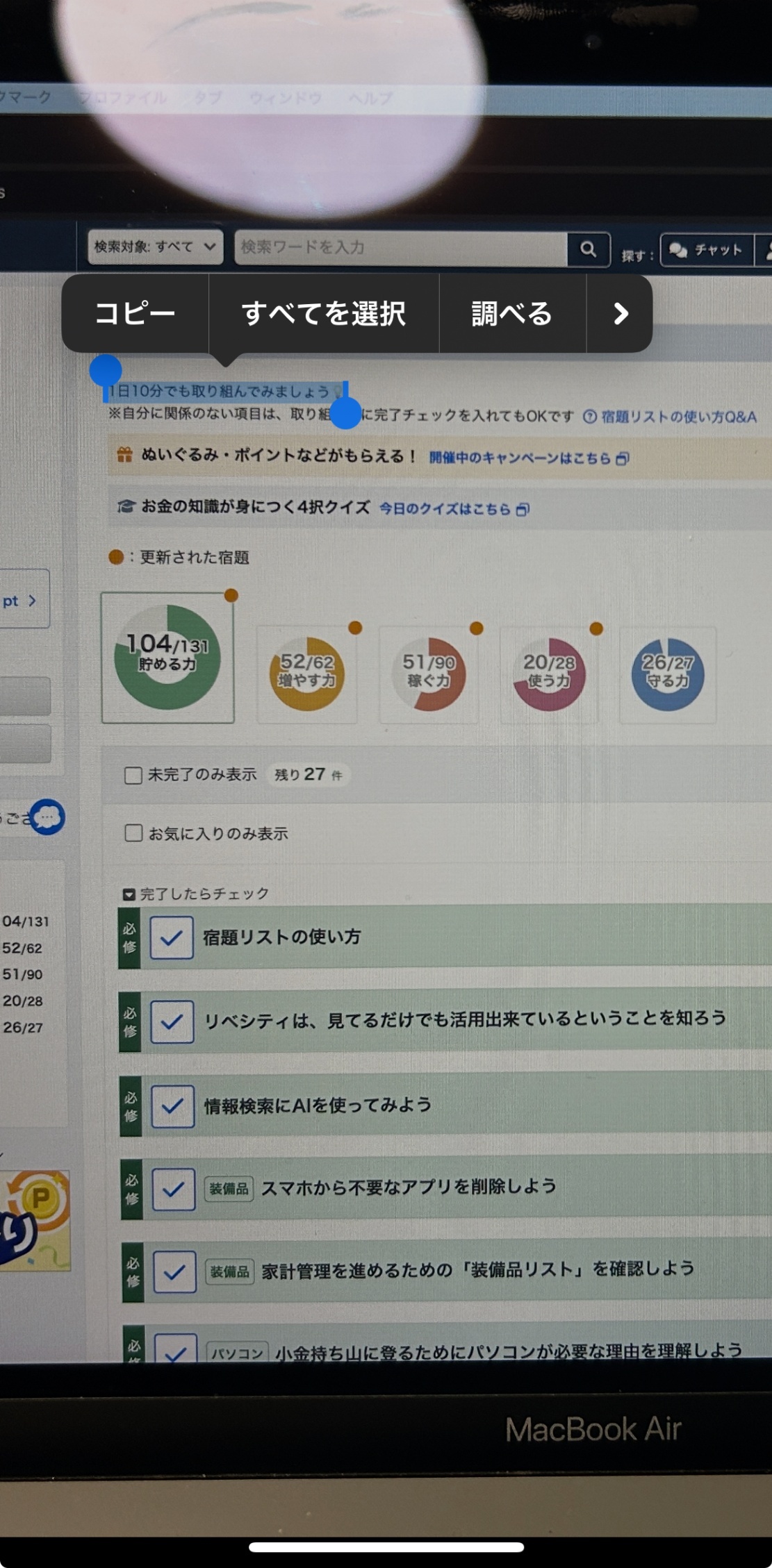Open the ウィンドウ menu in the menu bar

click(x=285, y=98)
